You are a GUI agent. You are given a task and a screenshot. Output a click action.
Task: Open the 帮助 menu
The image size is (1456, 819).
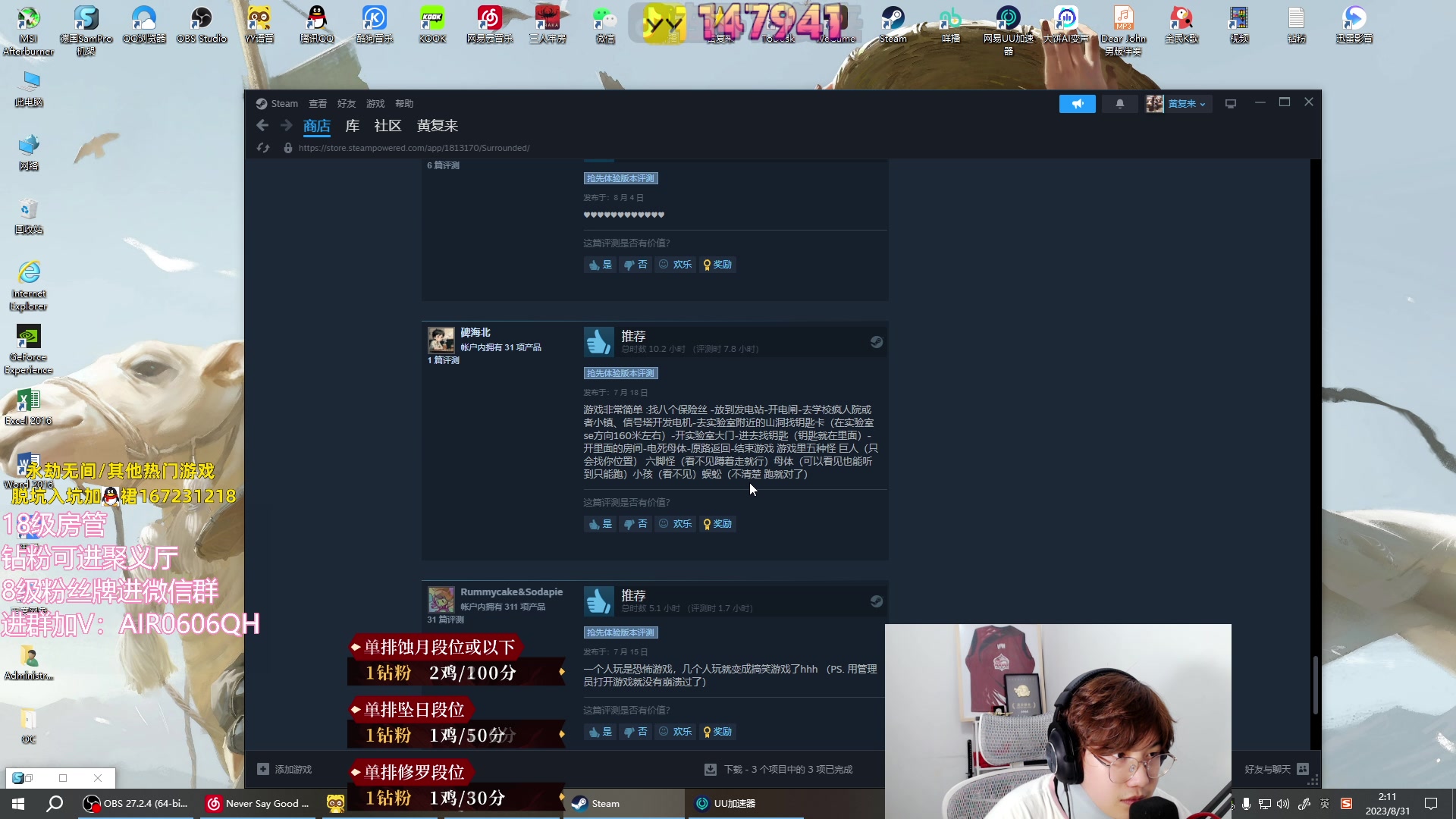point(404,104)
